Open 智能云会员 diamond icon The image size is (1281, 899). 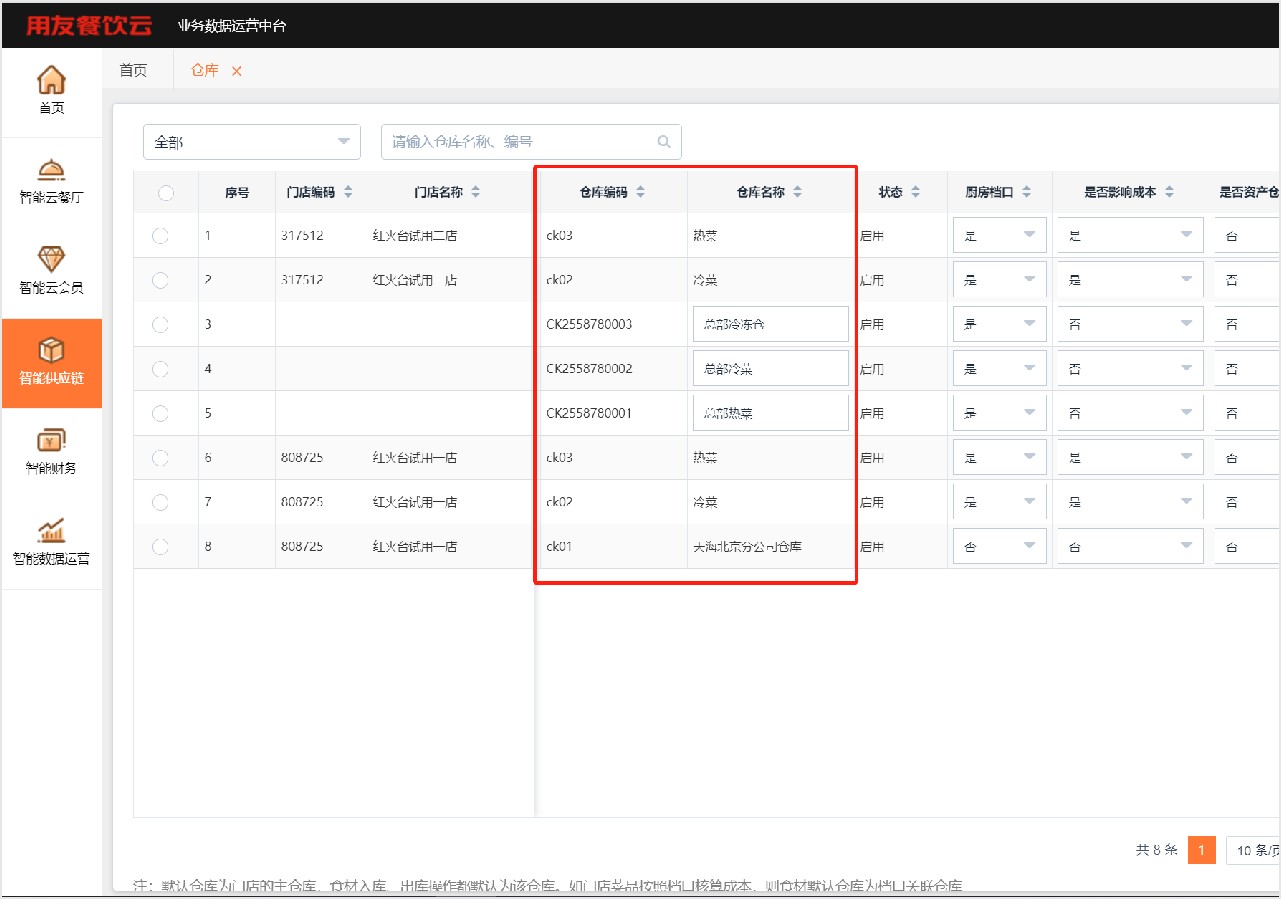pos(51,261)
